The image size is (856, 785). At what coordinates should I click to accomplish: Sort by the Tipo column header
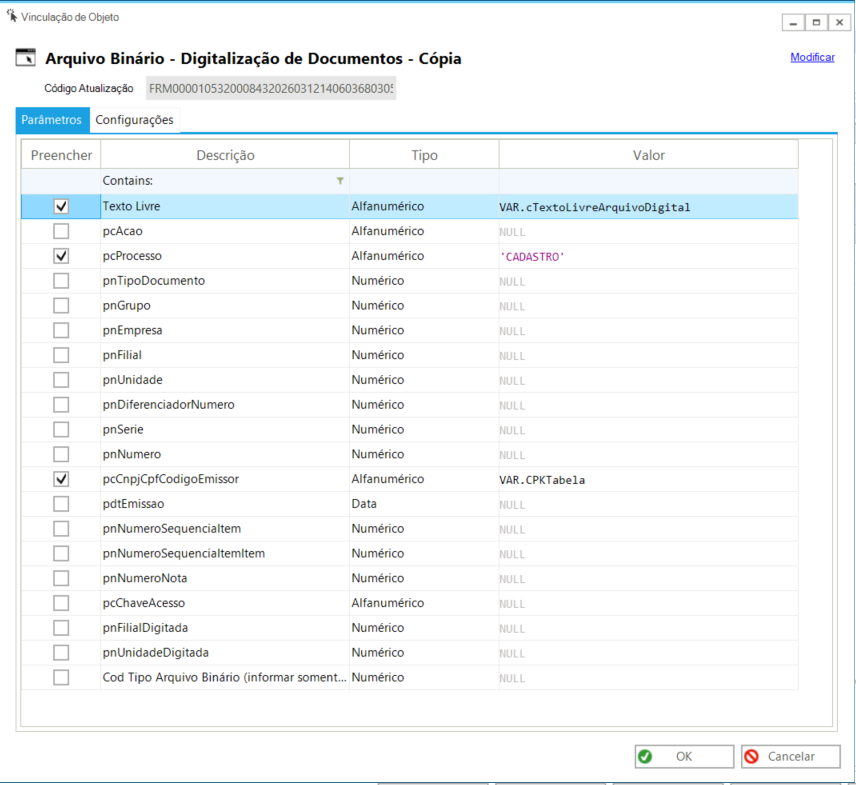coord(424,155)
